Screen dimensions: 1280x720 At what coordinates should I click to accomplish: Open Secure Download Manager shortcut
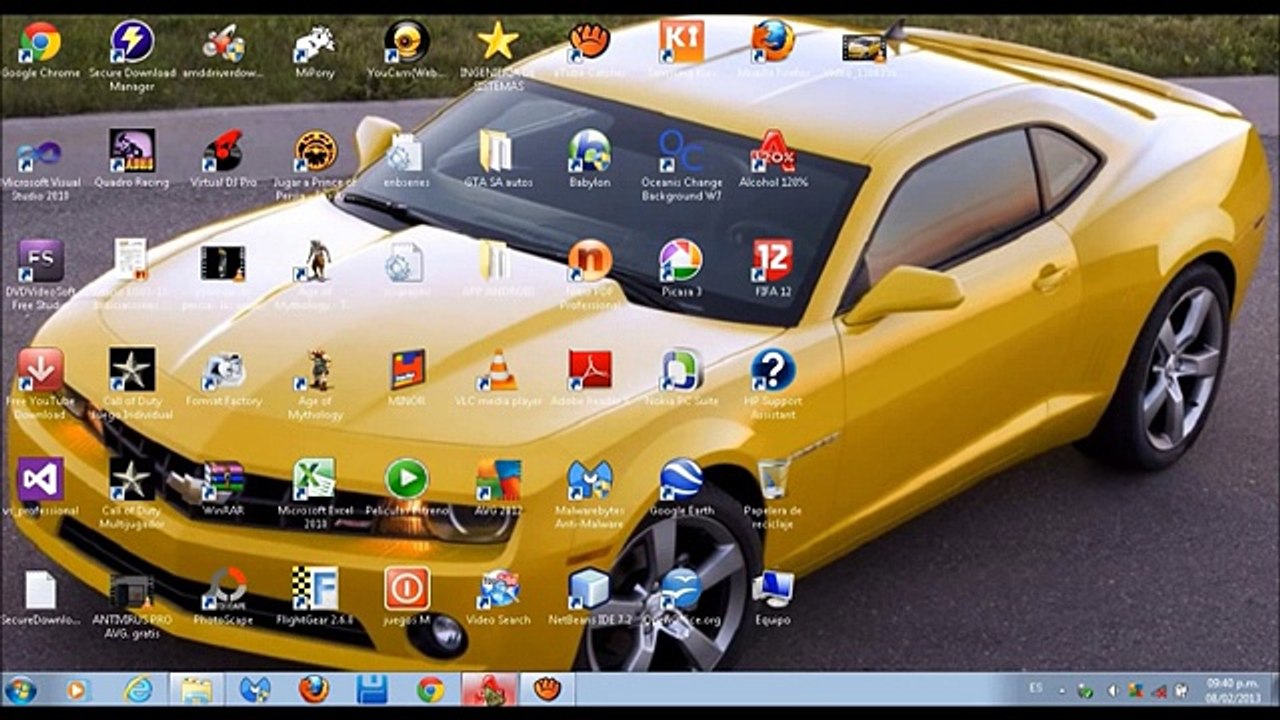[132, 42]
